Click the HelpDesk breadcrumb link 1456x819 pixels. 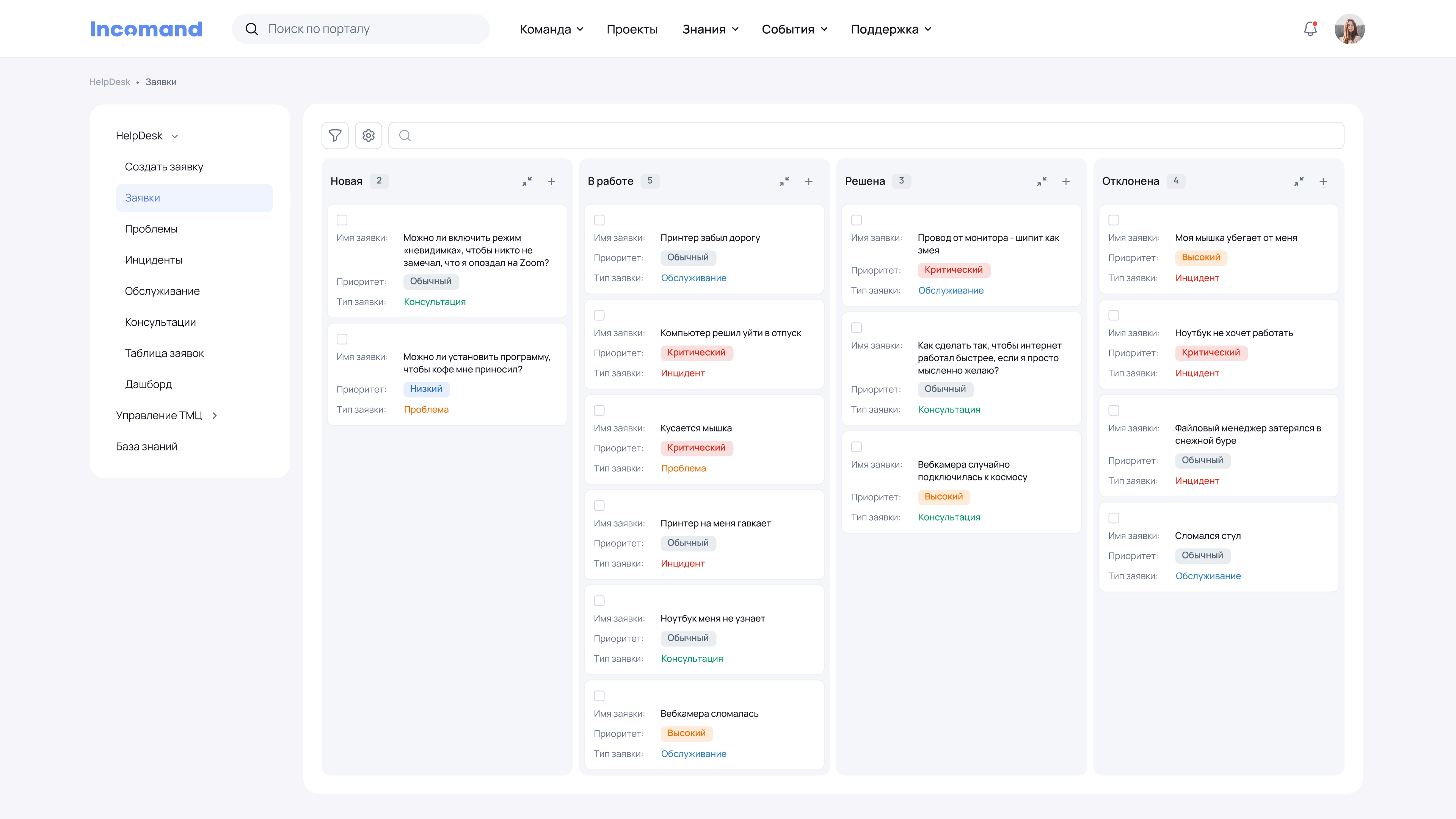coord(109,82)
